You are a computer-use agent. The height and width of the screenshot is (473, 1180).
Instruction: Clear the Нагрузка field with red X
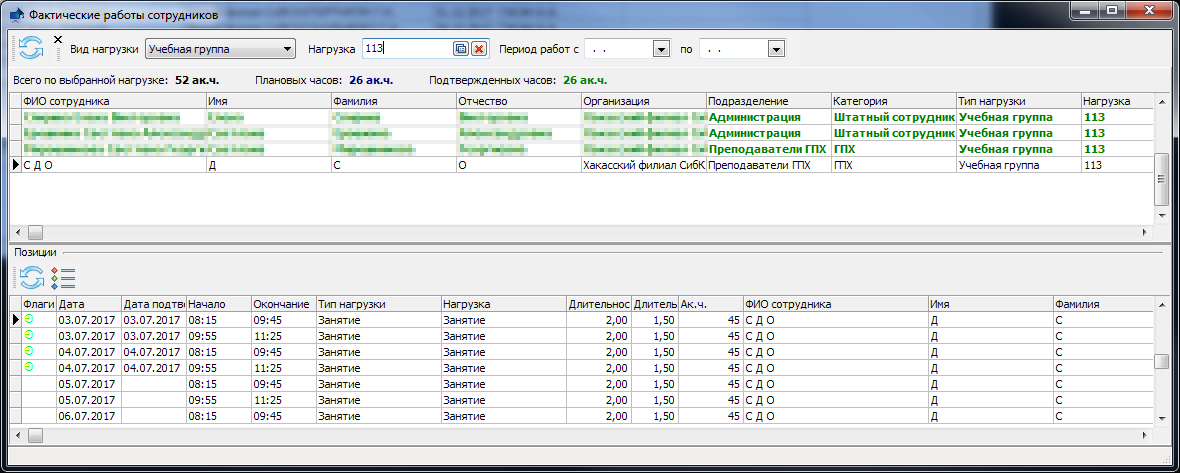pos(479,48)
